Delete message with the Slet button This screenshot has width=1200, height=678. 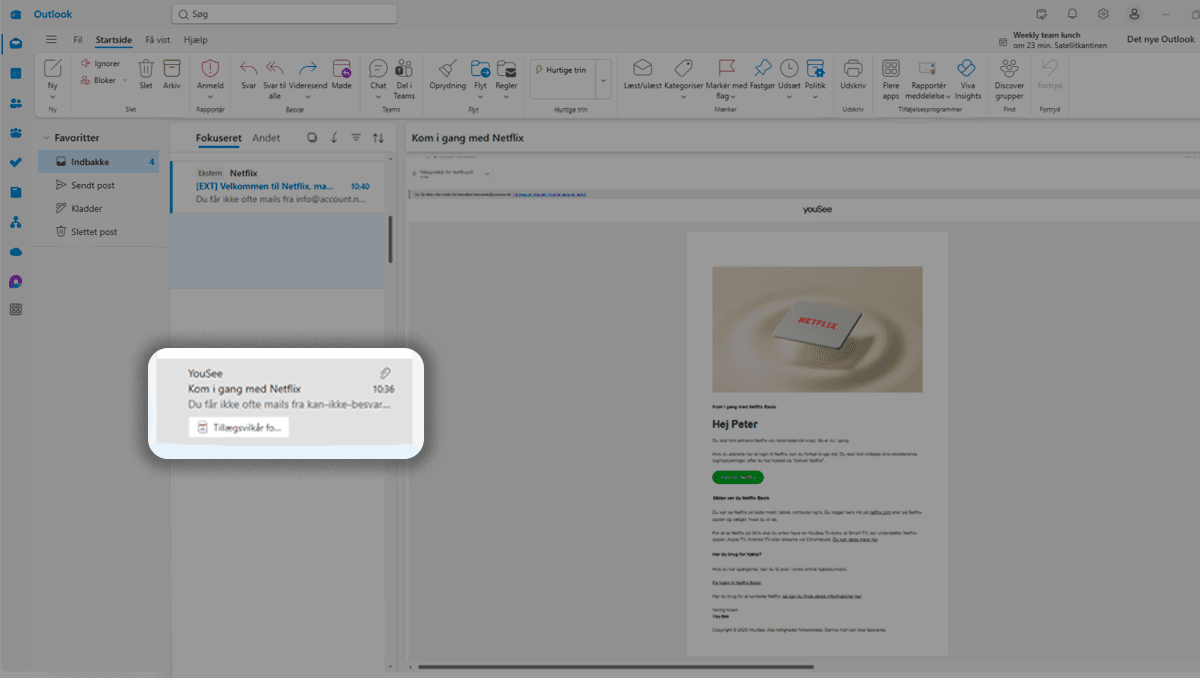[x=146, y=74]
